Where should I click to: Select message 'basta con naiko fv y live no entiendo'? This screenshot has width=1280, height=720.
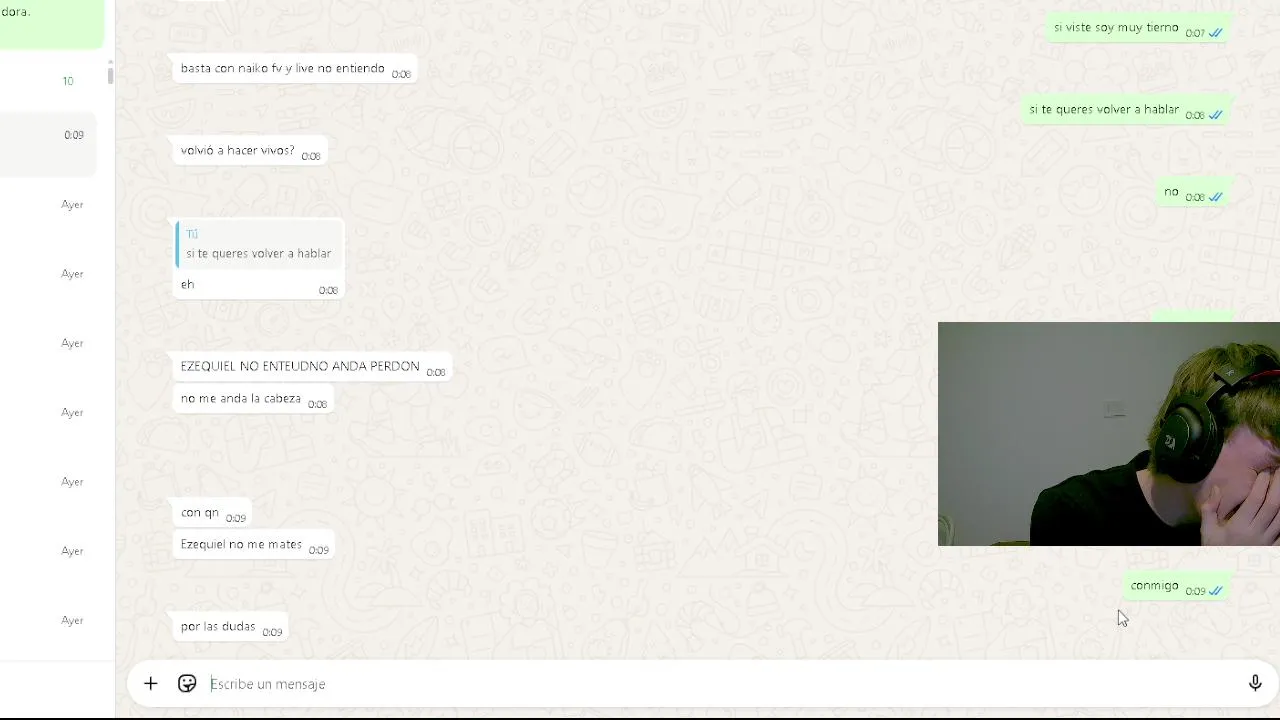coord(295,69)
